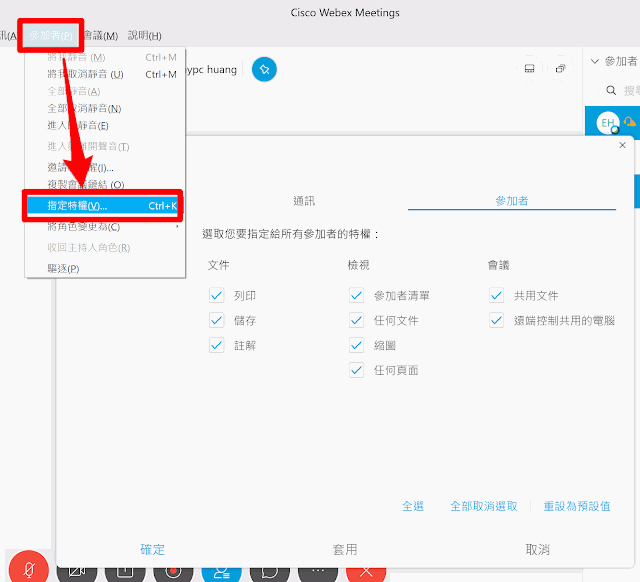Click the 全部取消選取 link

click(x=484, y=506)
